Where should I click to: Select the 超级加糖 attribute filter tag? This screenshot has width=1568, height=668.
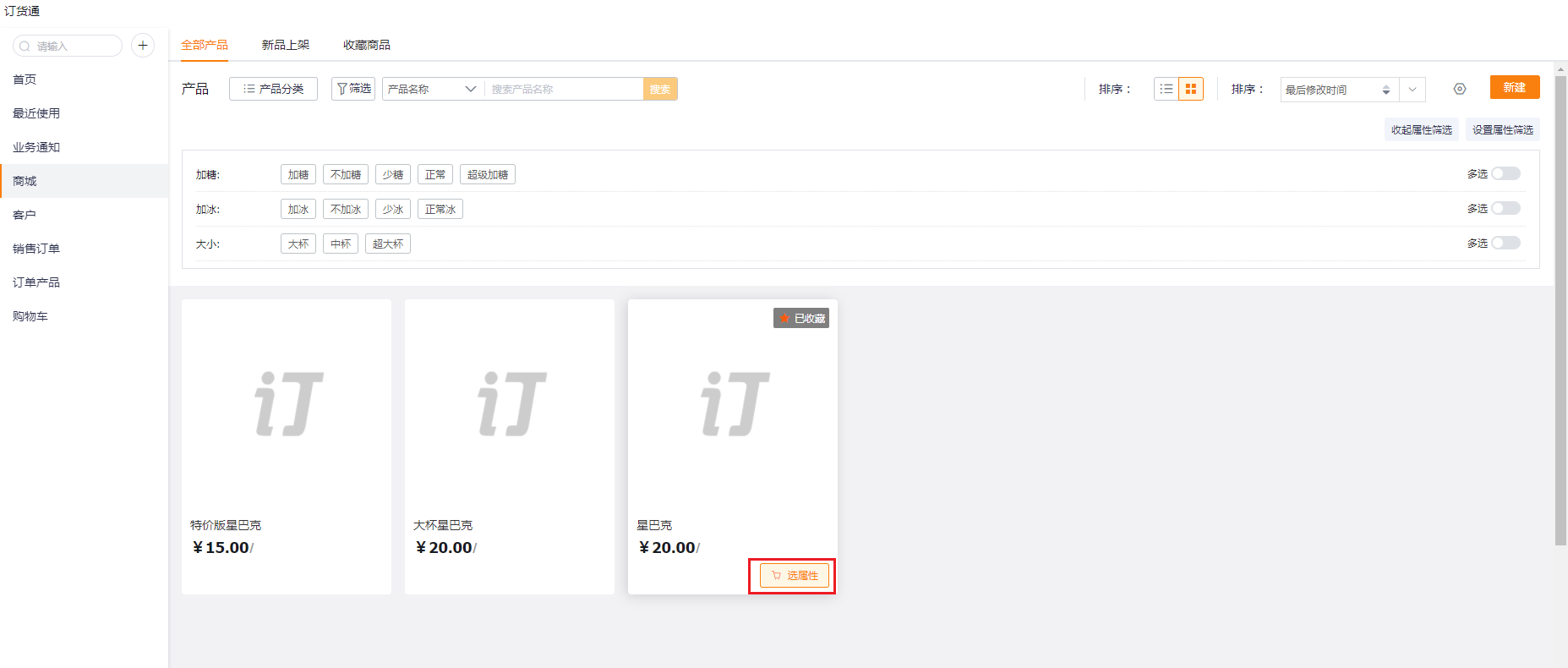pos(488,174)
